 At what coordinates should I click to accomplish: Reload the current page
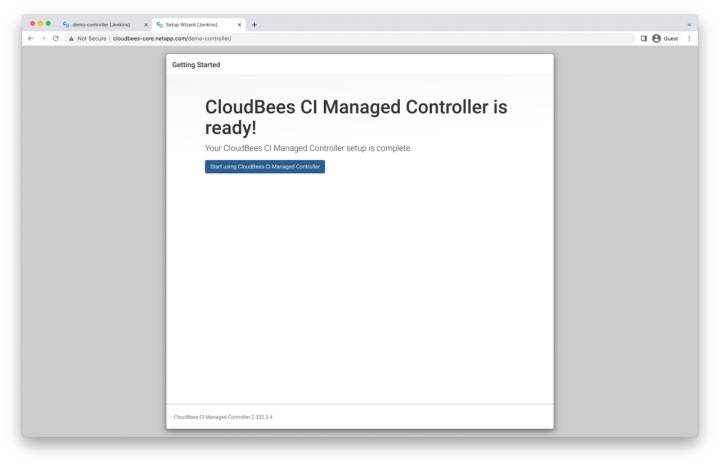56,38
